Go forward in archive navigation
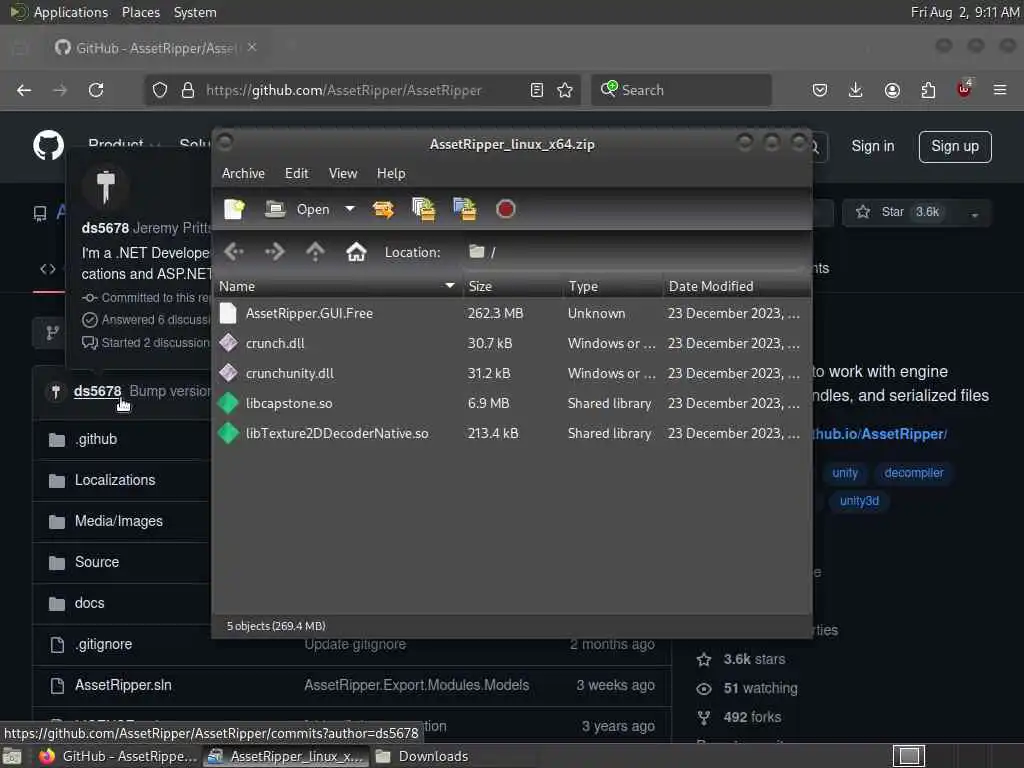 tap(275, 251)
